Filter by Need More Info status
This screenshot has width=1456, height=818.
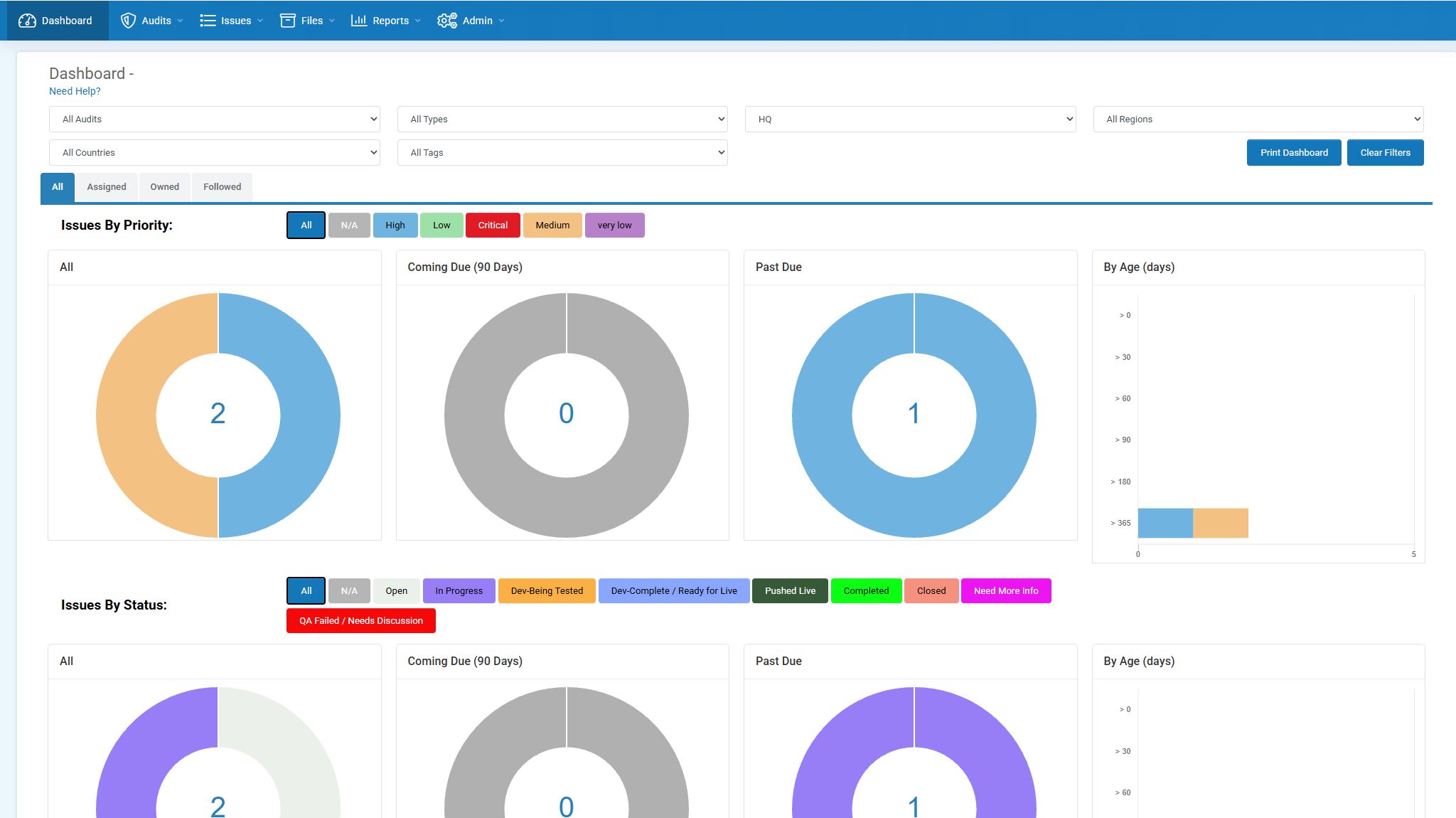1006,591
